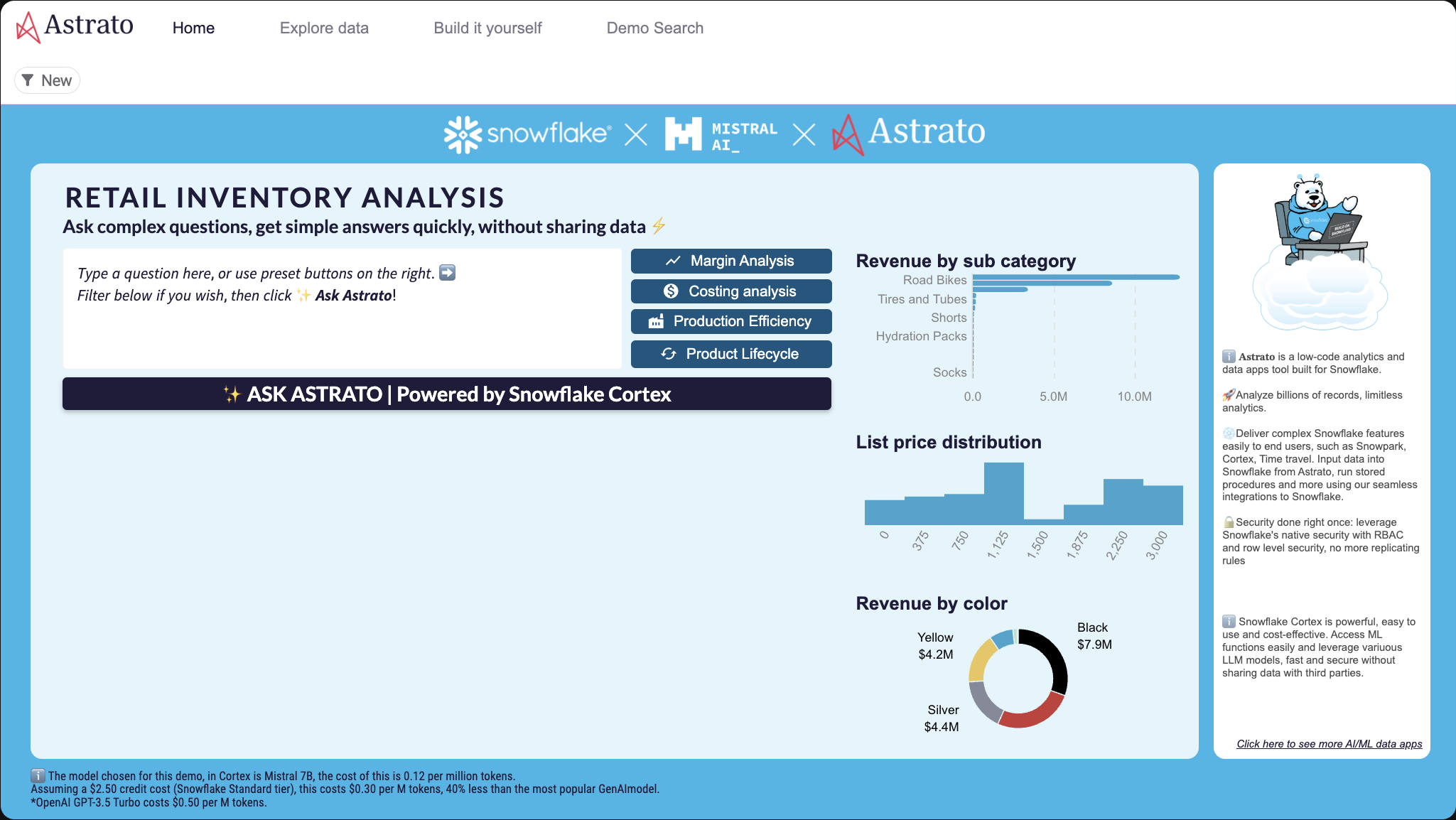Click the Mistral AI logo in the banner

(721, 134)
